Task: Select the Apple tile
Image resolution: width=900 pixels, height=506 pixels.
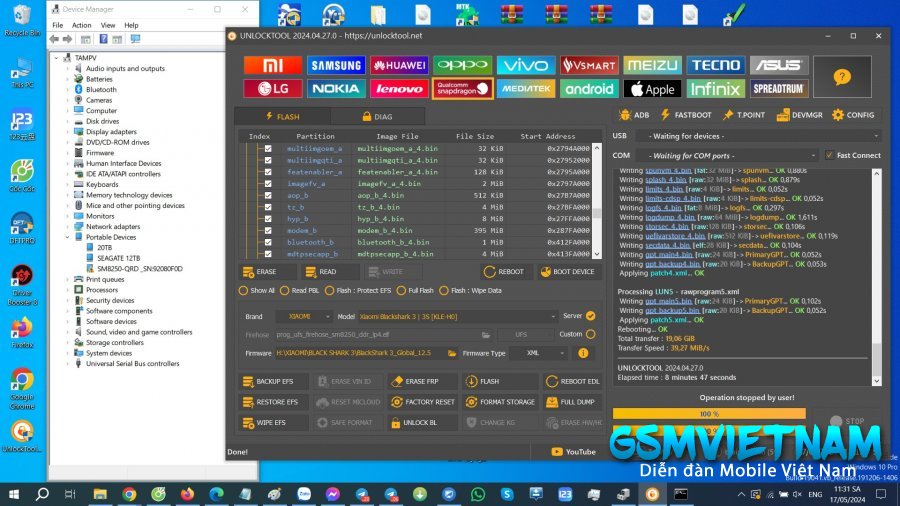Action: (652, 89)
